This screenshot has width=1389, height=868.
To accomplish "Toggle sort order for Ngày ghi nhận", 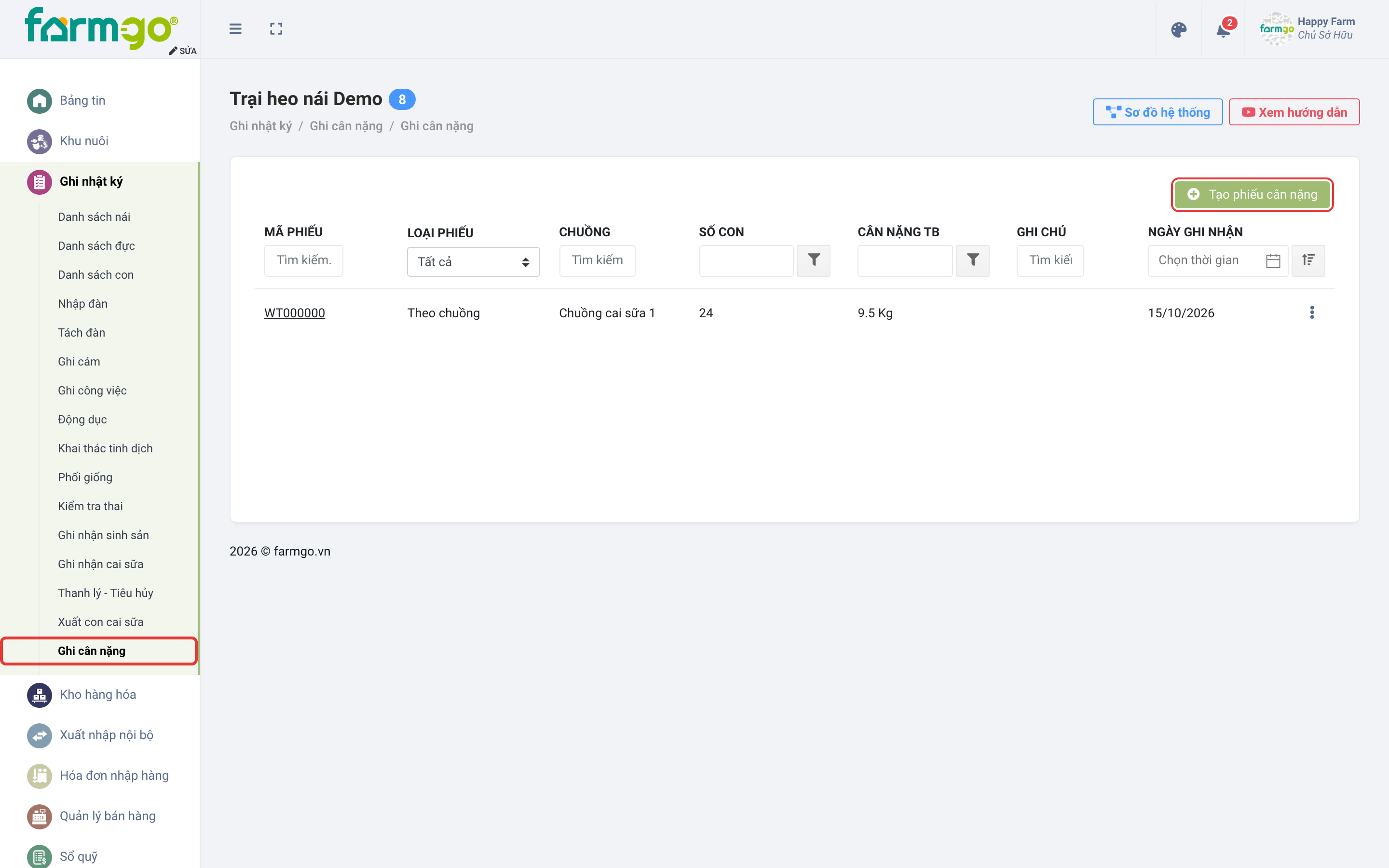I will (1308, 260).
